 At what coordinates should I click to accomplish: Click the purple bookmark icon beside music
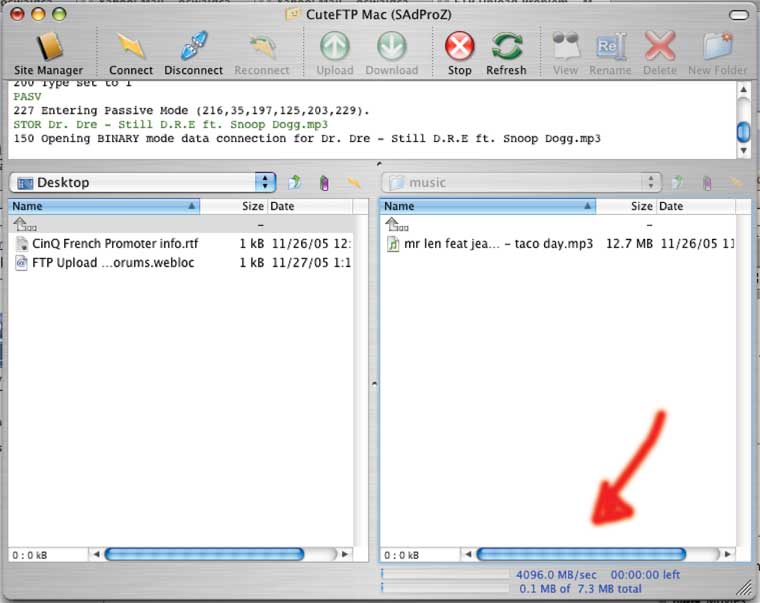[707, 183]
